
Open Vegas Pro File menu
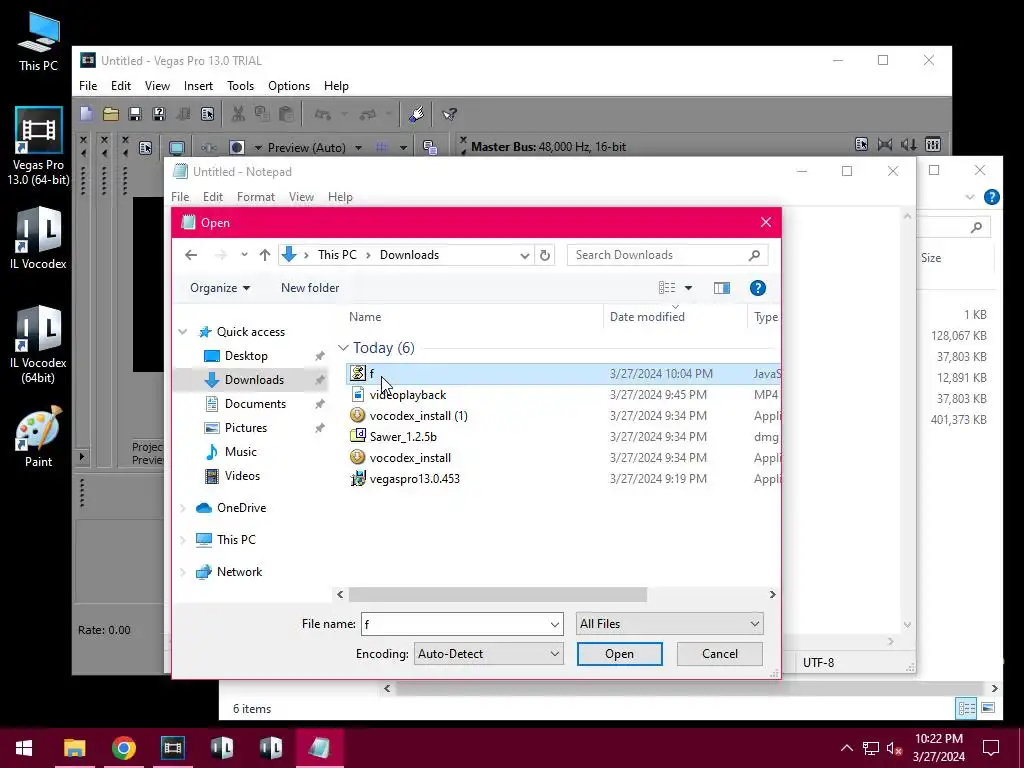[x=88, y=86]
